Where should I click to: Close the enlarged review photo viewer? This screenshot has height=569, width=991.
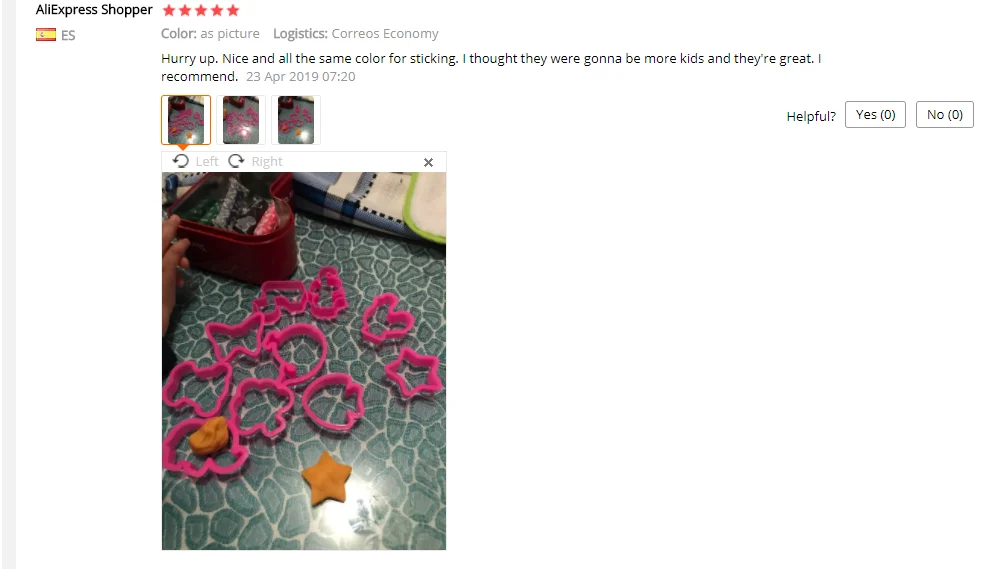pyautogui.click(x=429, y=162)
